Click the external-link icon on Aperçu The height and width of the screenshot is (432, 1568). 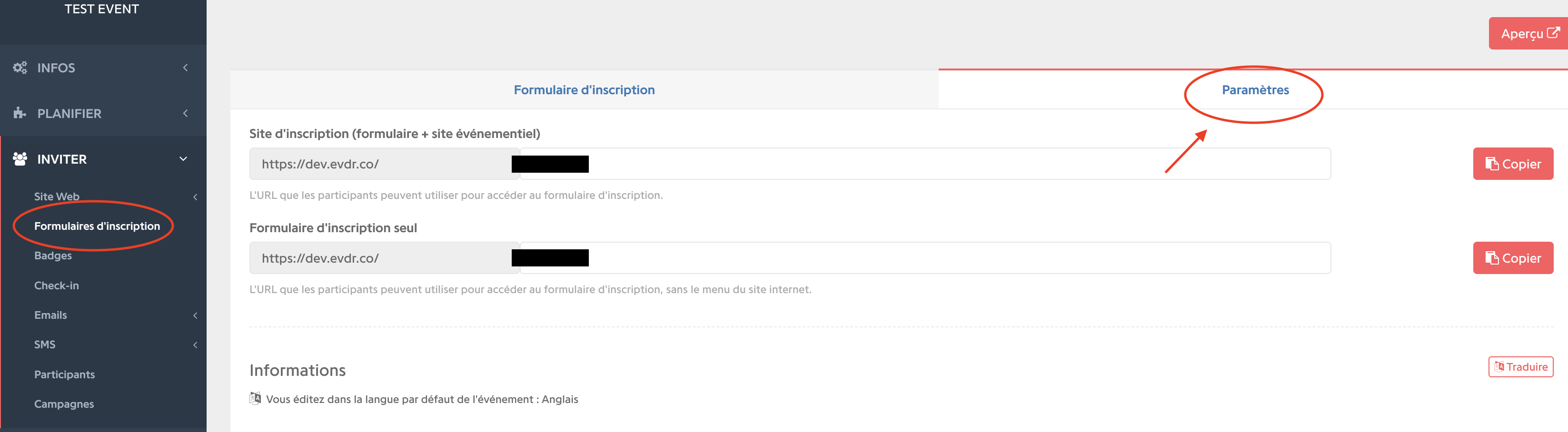[1553, 33]
